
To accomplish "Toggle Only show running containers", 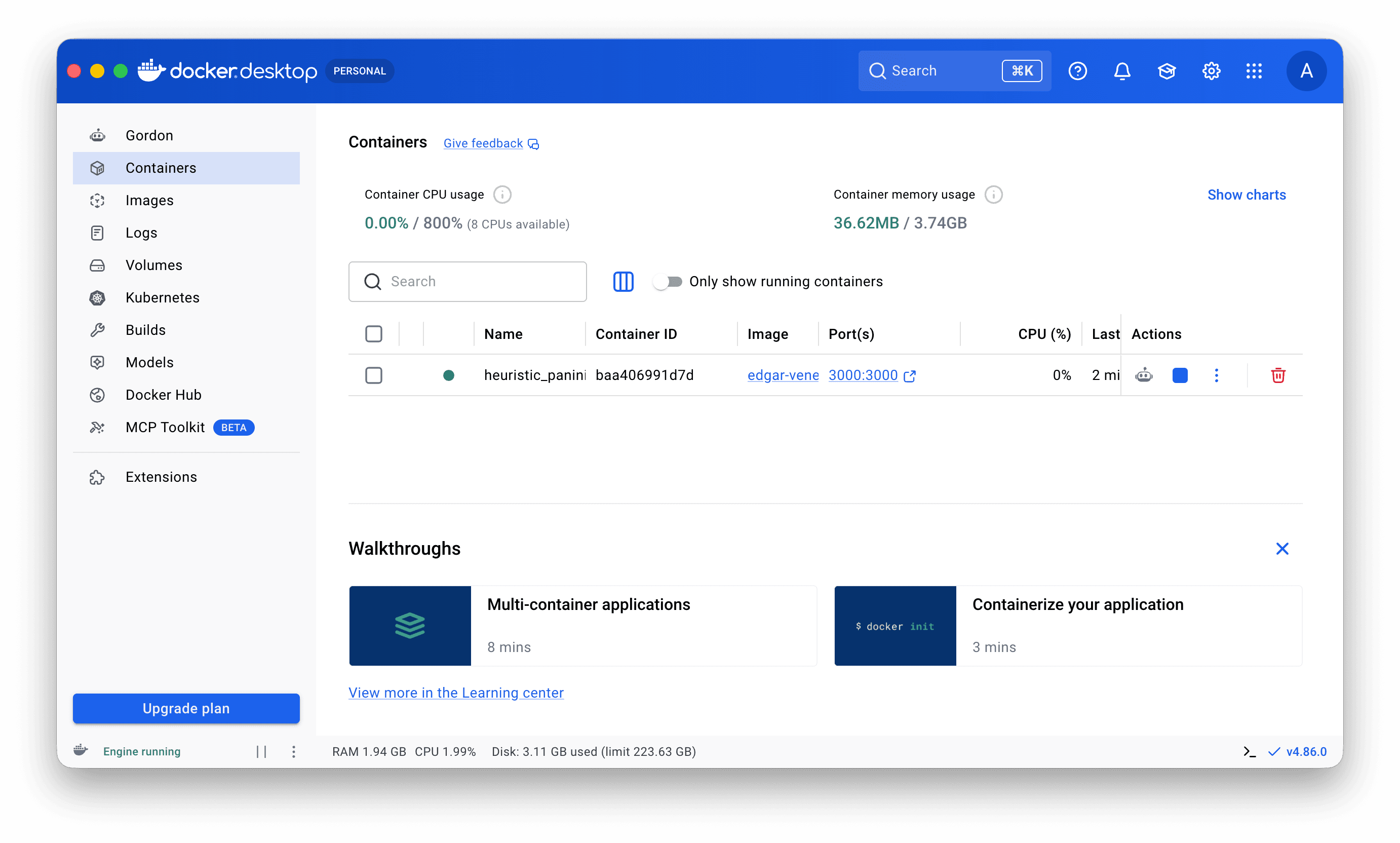I will (x=668, y=282).
